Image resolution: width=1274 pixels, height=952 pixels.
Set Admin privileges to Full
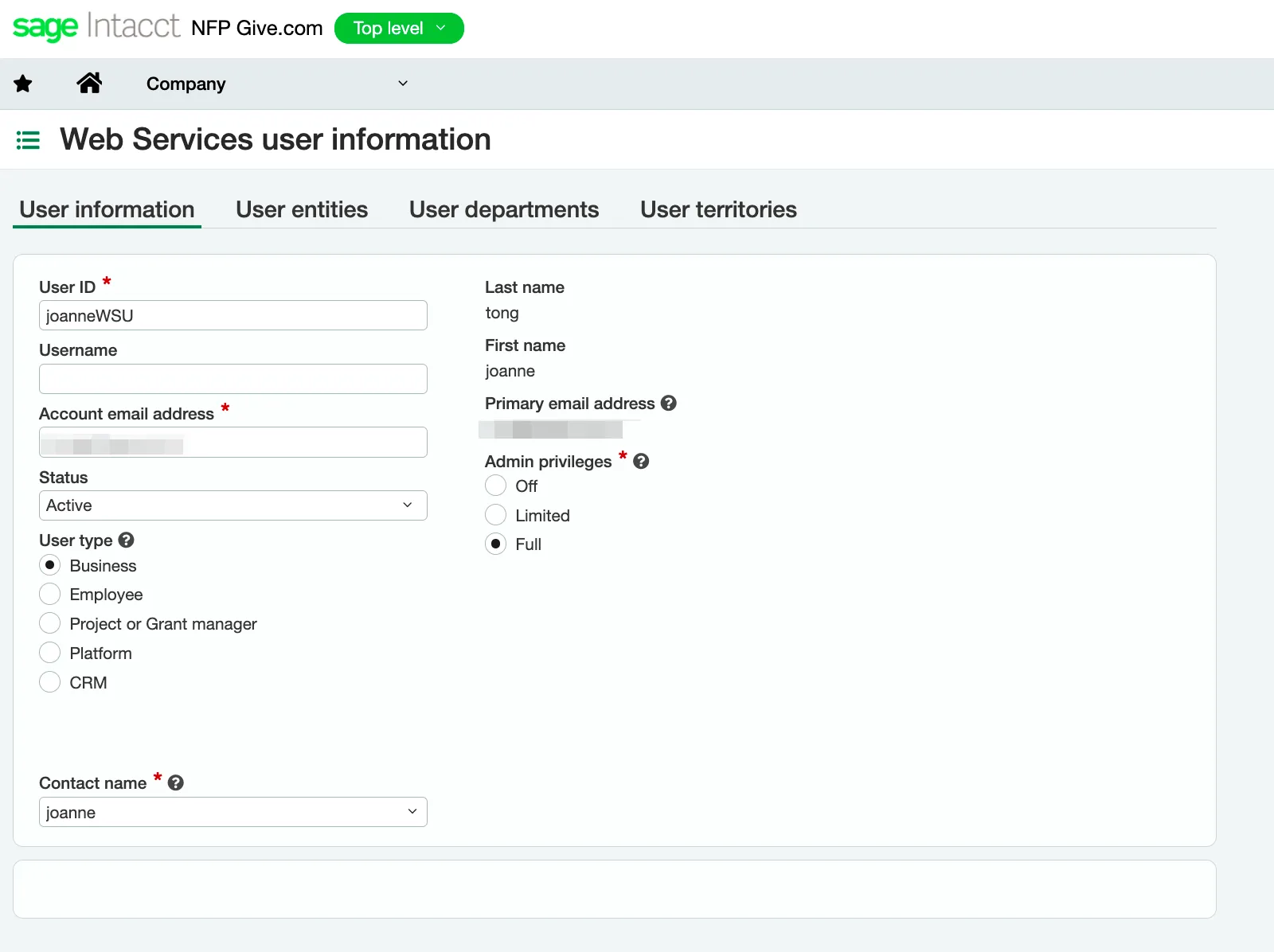coord(495,544)
